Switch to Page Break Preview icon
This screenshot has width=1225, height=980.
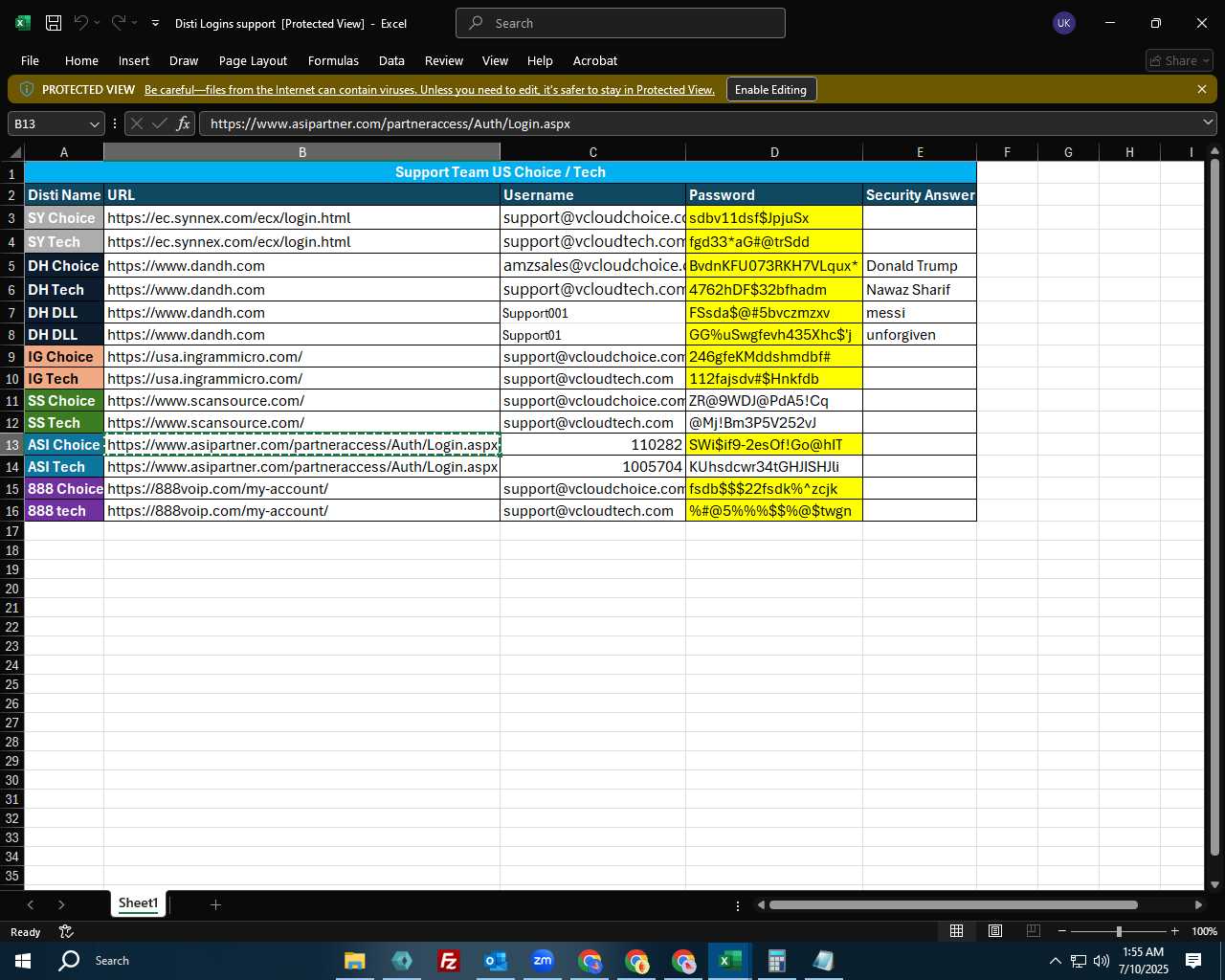click(x=1033, y=931)
